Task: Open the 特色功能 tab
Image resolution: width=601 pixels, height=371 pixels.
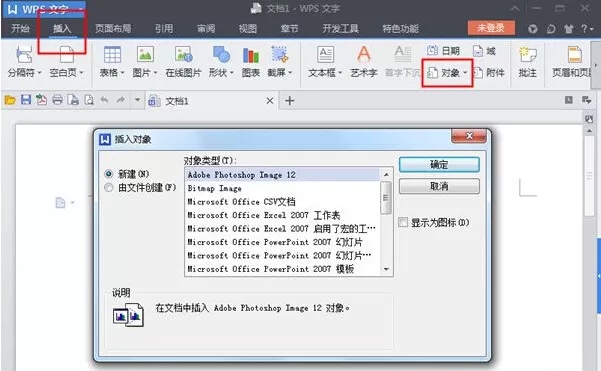Action: [401, 29]
